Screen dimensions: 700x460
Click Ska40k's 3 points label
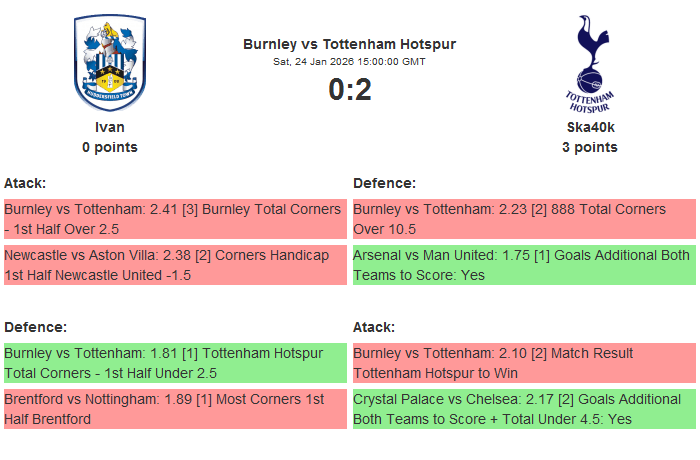(x=590, y=147)
